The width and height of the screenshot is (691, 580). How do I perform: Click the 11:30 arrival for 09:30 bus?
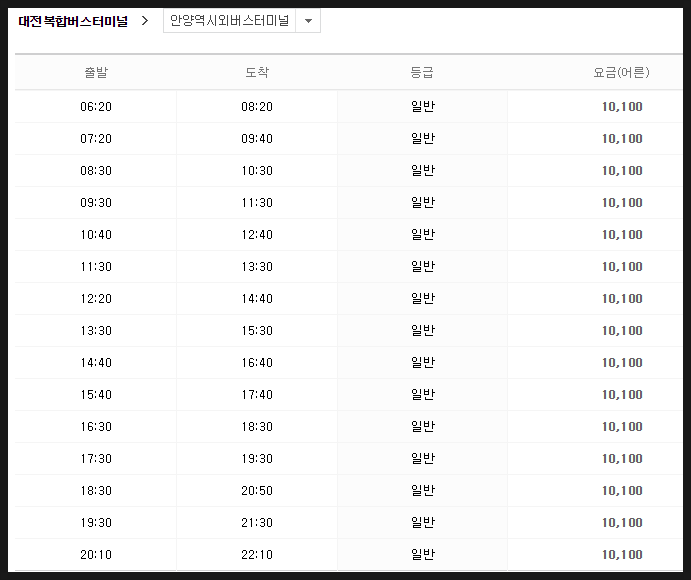[x=257, y=203]
